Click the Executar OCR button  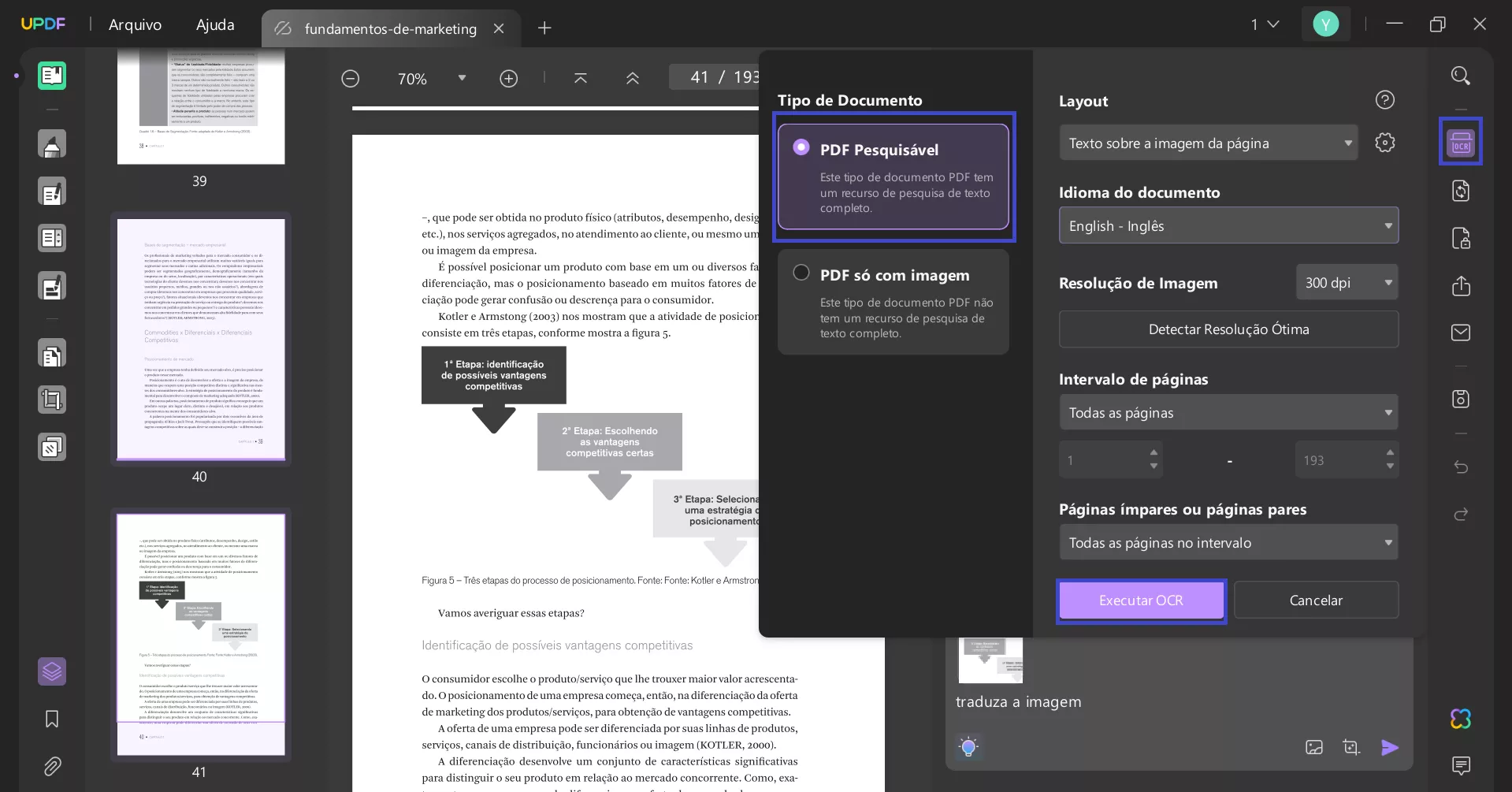click(x=1140, y=600)
